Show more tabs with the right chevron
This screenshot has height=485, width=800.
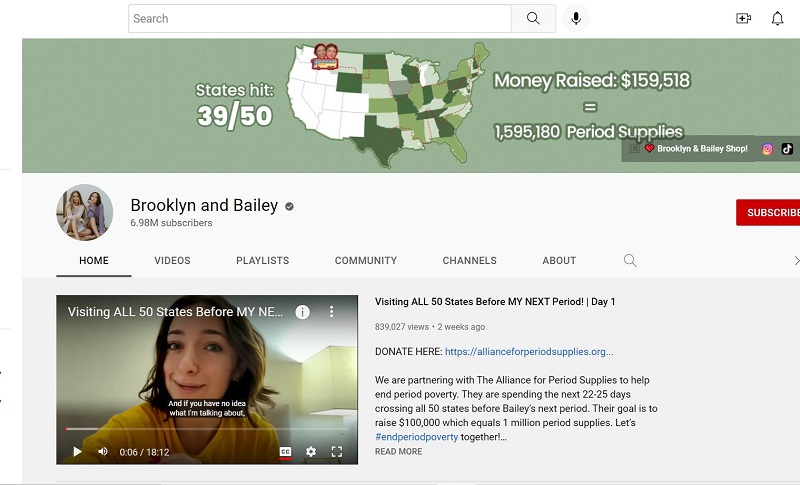[796, 261]
